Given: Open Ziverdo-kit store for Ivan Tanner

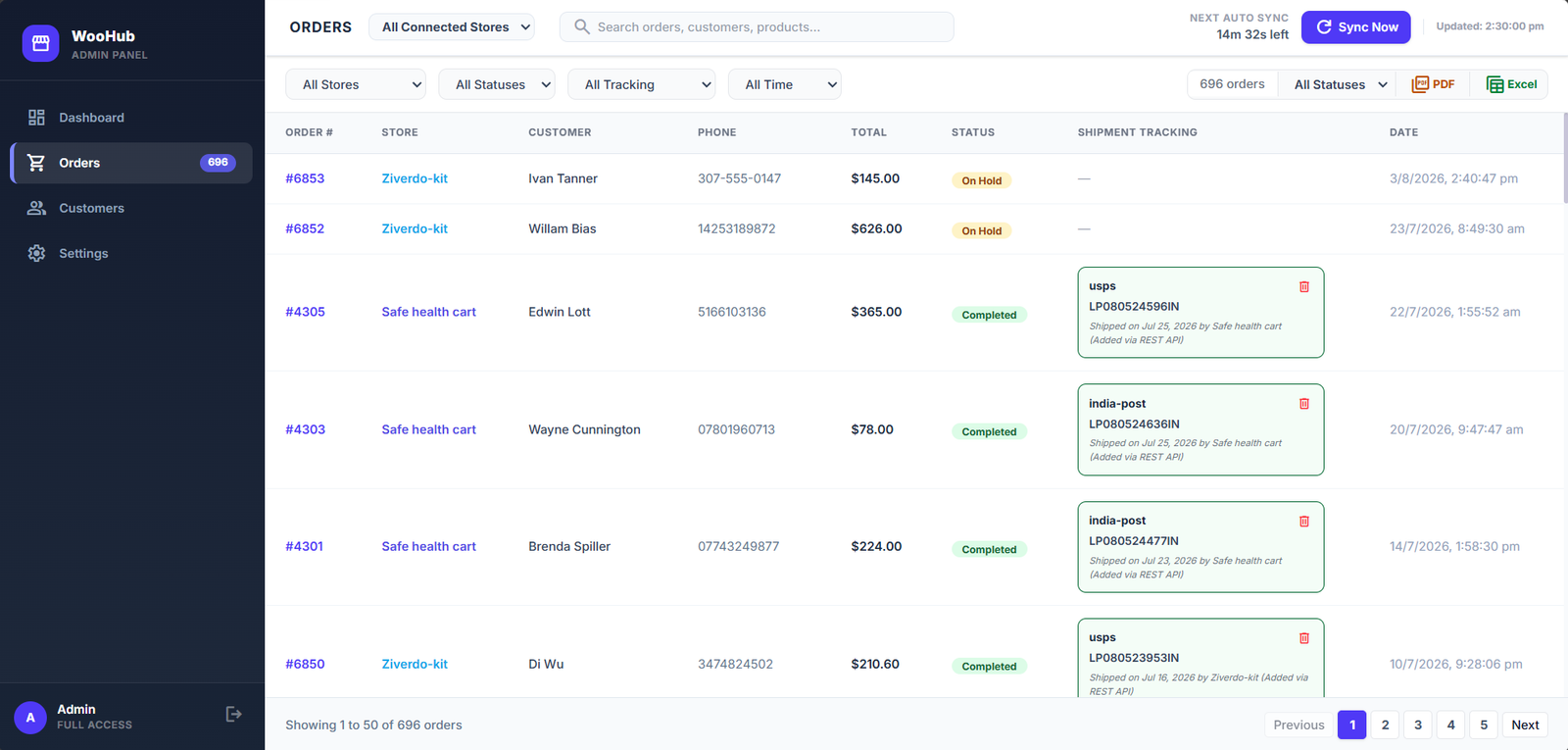Looking at the screenshot, I should 415,178.
